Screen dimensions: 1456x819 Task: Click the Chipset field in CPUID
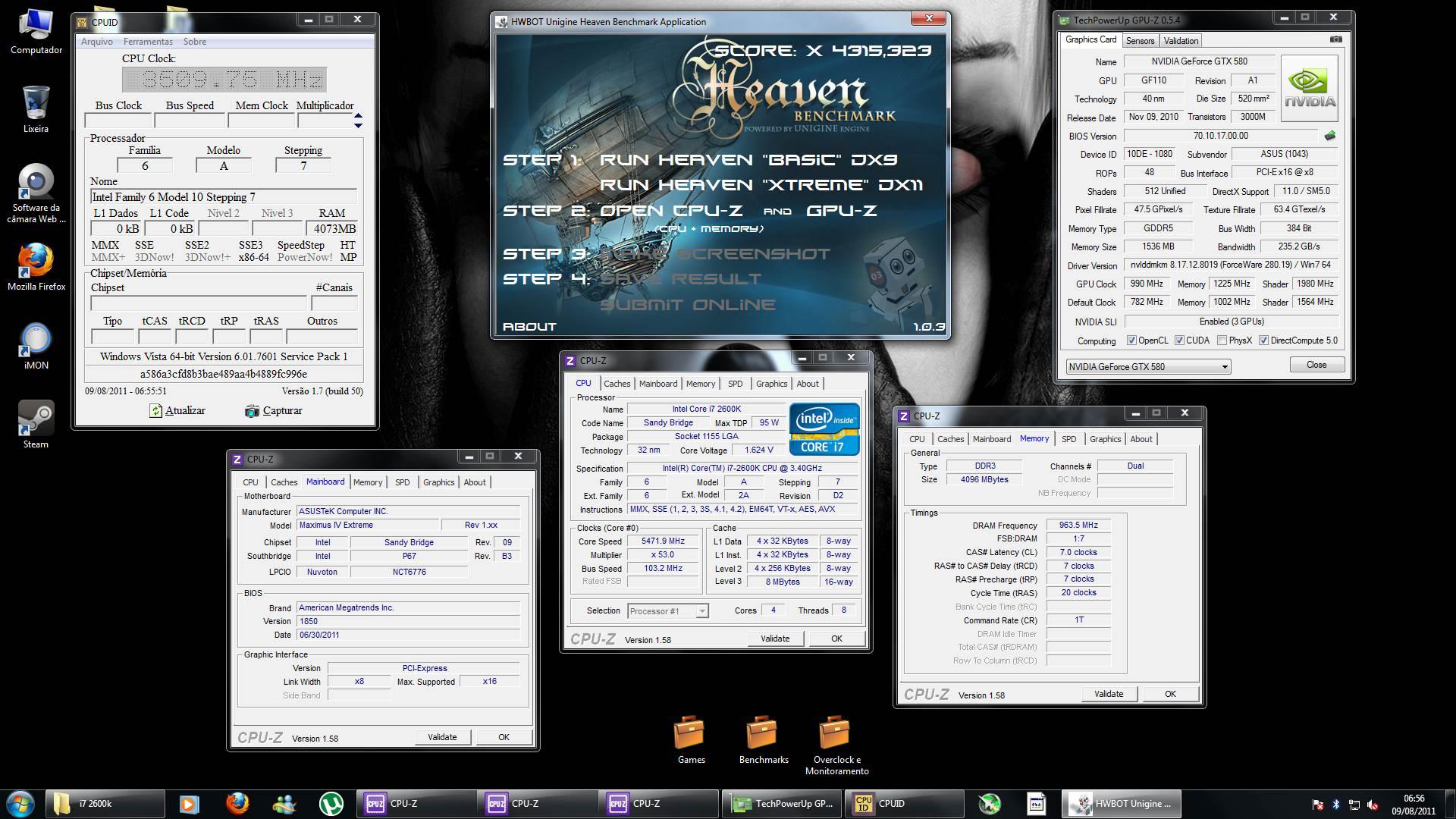[x=199, y=303]
